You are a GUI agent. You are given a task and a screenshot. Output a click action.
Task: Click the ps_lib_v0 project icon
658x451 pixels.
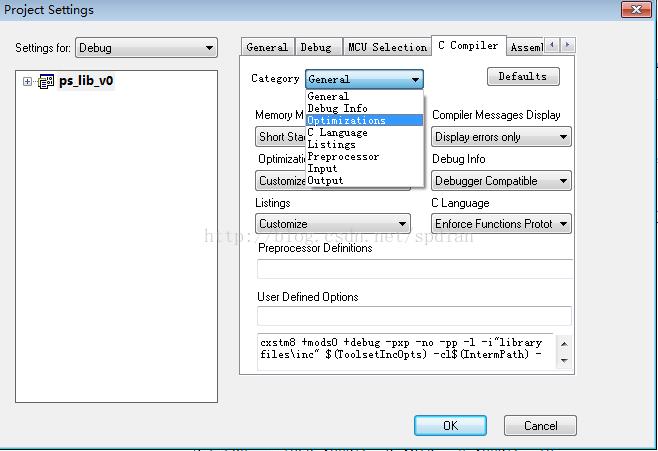(46, 81)
